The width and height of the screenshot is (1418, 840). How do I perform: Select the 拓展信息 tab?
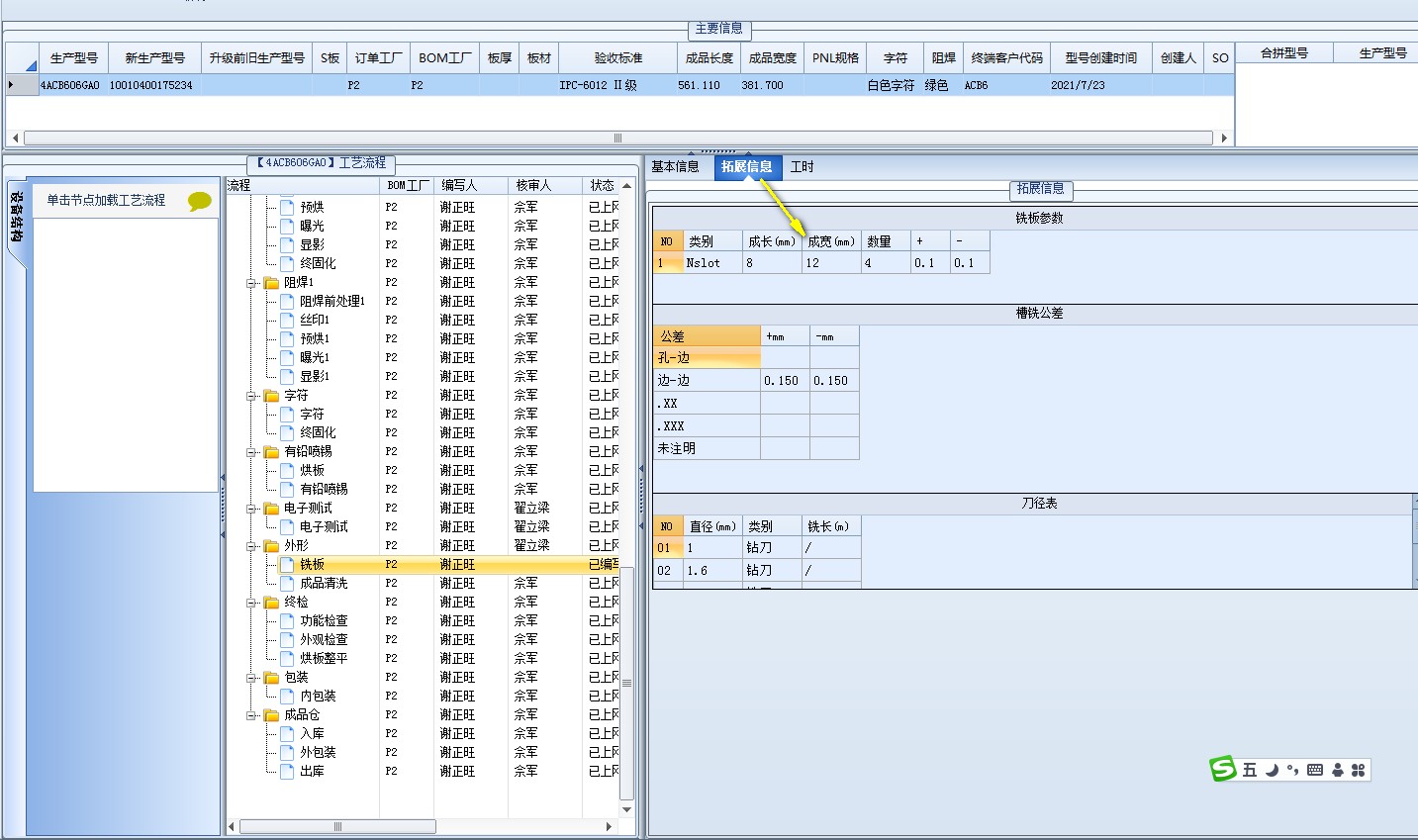pos(747,167)
